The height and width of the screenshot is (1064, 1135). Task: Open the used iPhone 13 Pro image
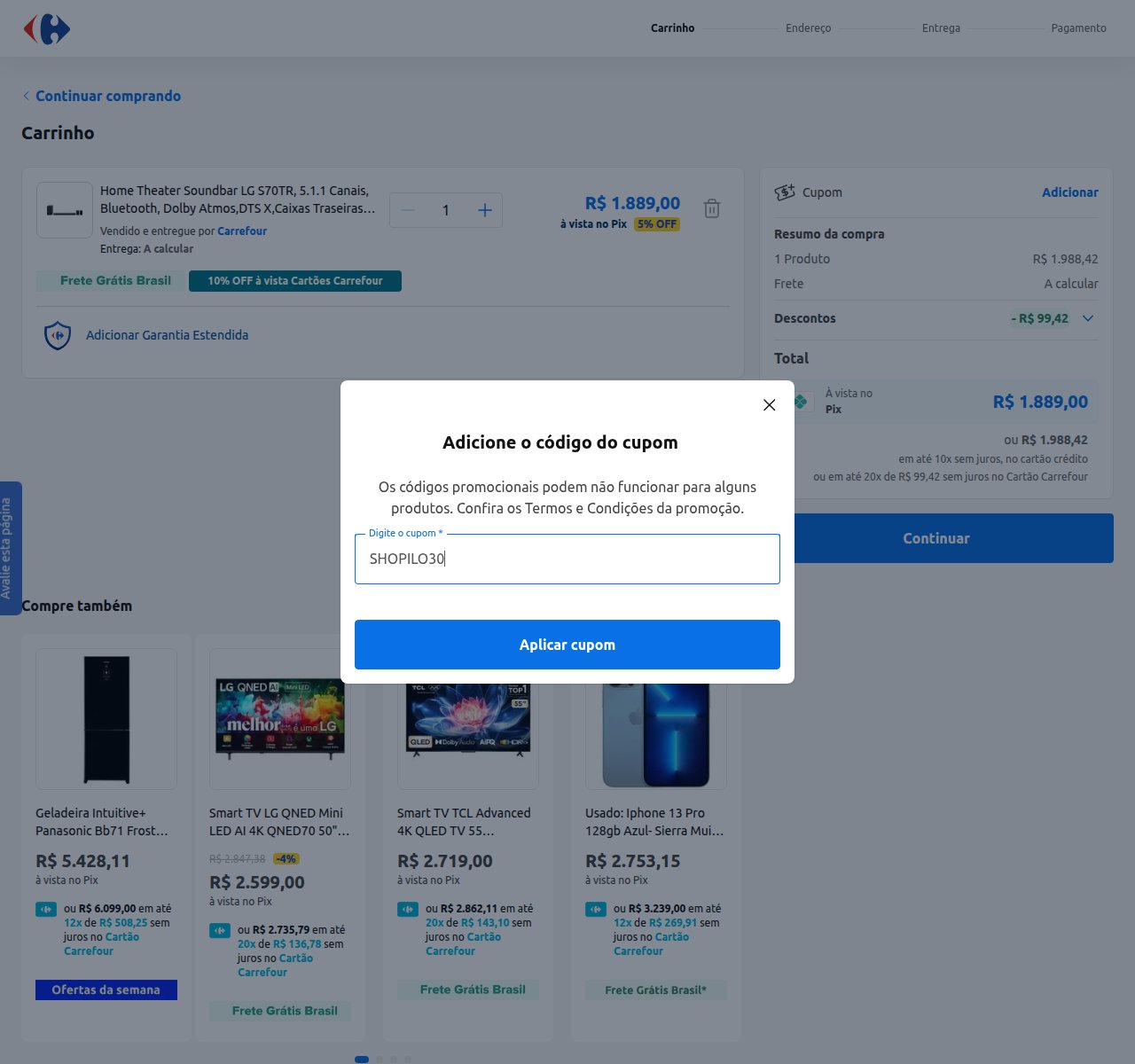tap(656, 735)
